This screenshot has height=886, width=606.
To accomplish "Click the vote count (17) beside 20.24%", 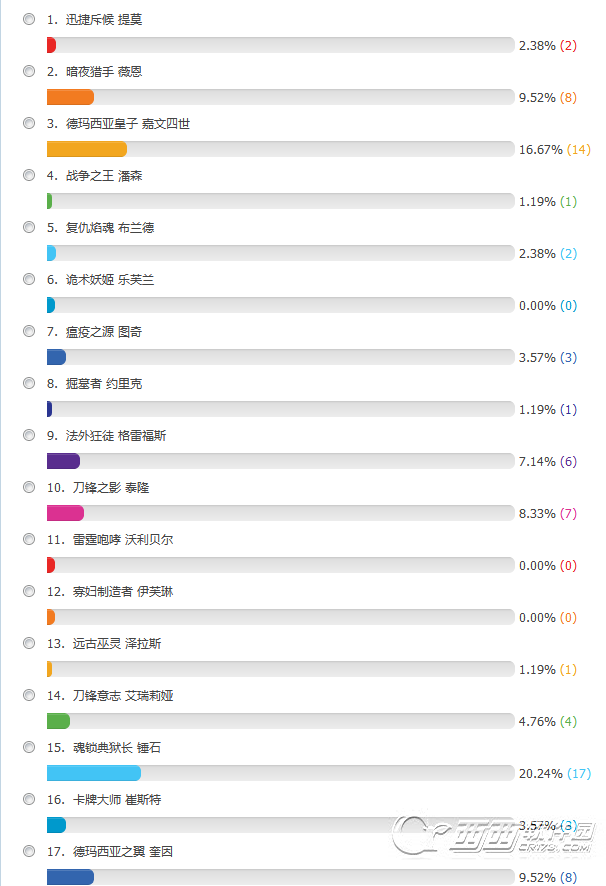I will [579, 774].
